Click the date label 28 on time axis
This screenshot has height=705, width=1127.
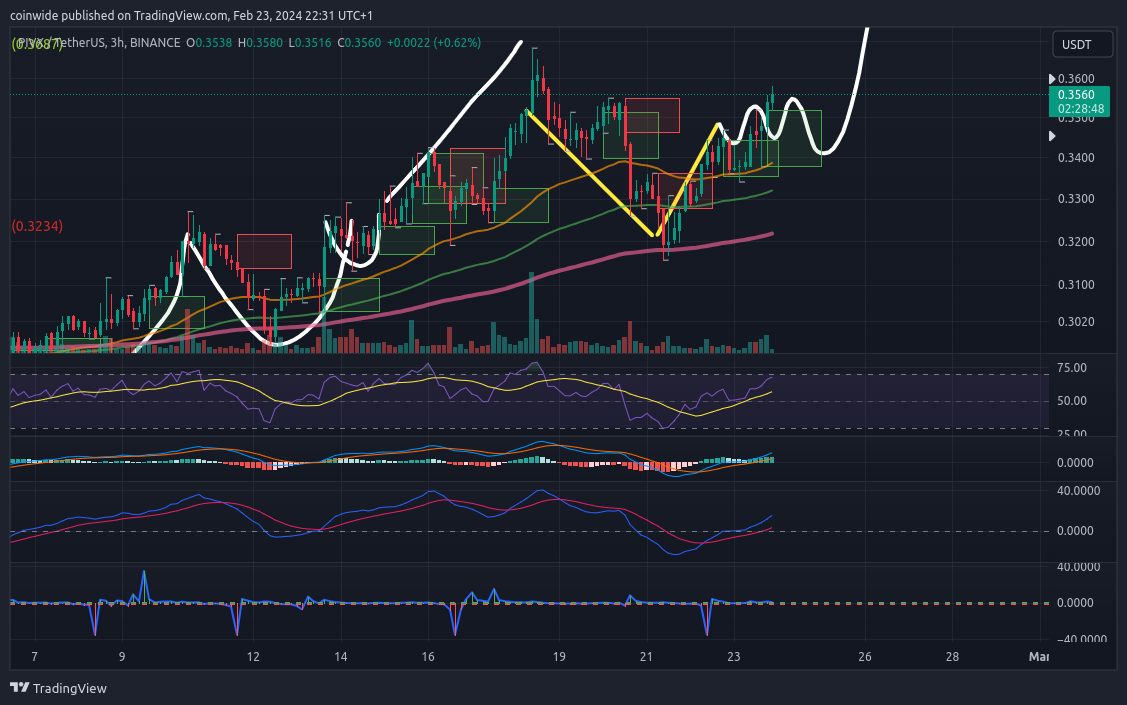952,656
